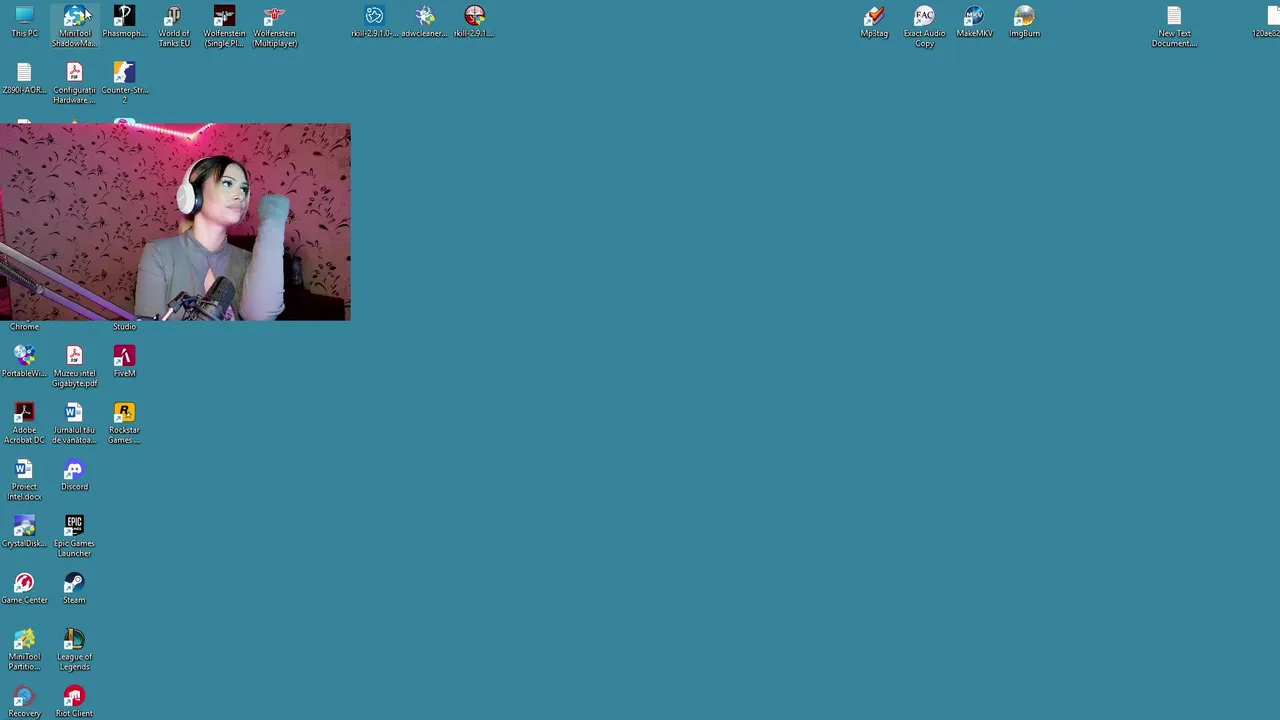1280x720 pixels.
Task: Select the Wolfenstein (Multiplayer) shortcut
Action: point(274,26)
